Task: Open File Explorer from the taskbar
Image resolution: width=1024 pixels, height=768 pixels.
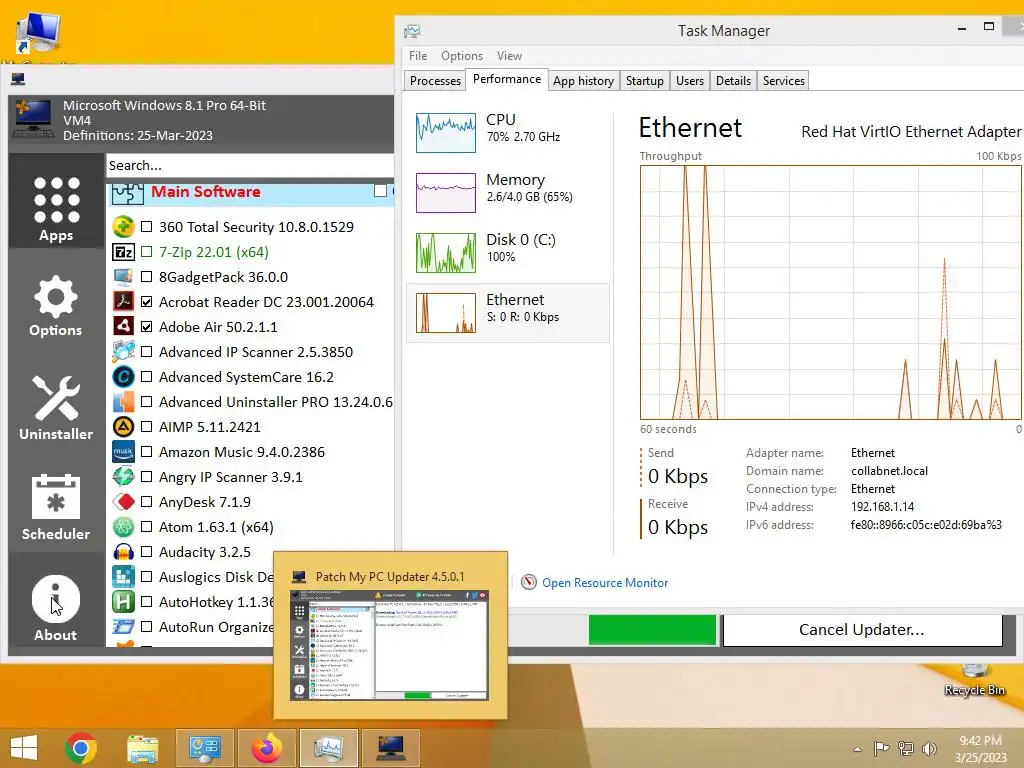Action: 142,748
